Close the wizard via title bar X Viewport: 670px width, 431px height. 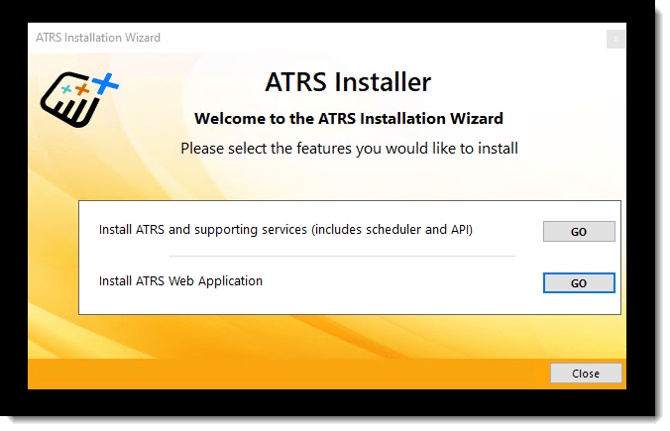[615, 39]
